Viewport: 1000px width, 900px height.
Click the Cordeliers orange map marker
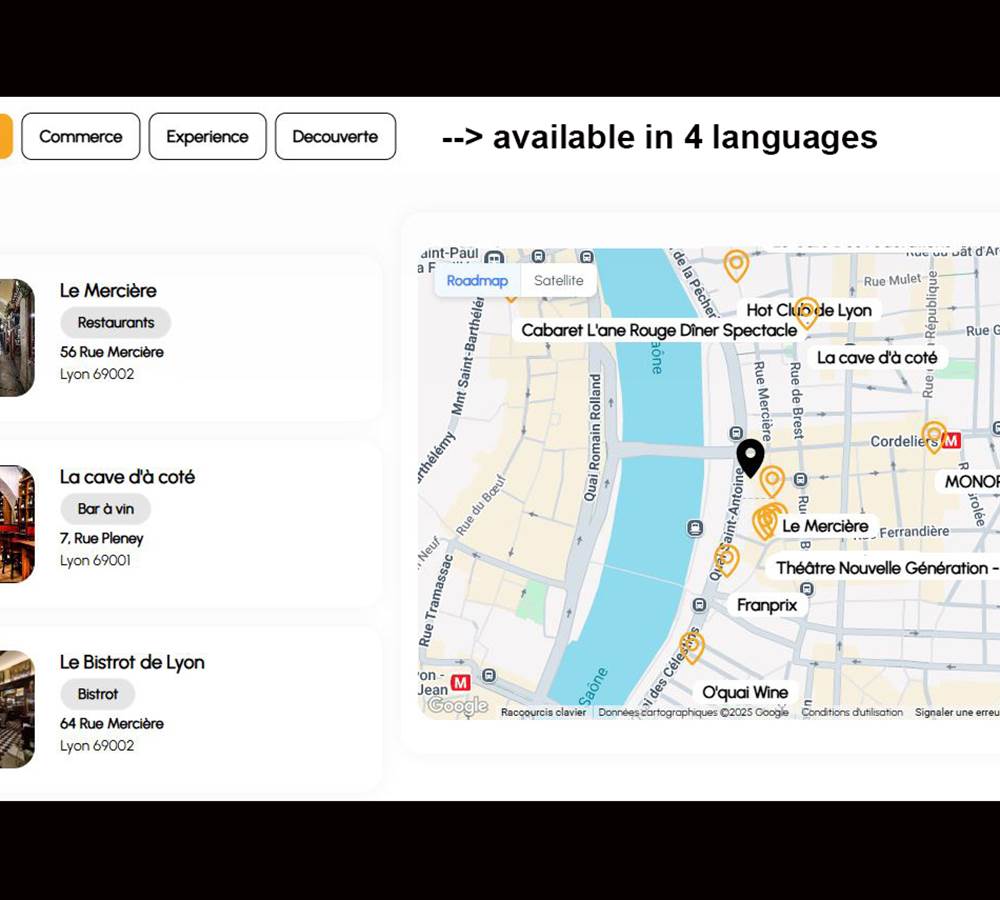(933, 435)
